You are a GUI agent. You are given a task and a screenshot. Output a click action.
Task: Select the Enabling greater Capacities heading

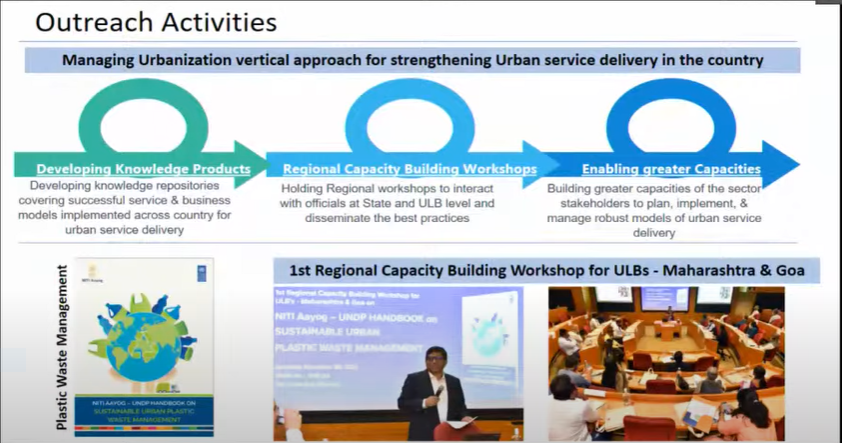tap(671, 169)
